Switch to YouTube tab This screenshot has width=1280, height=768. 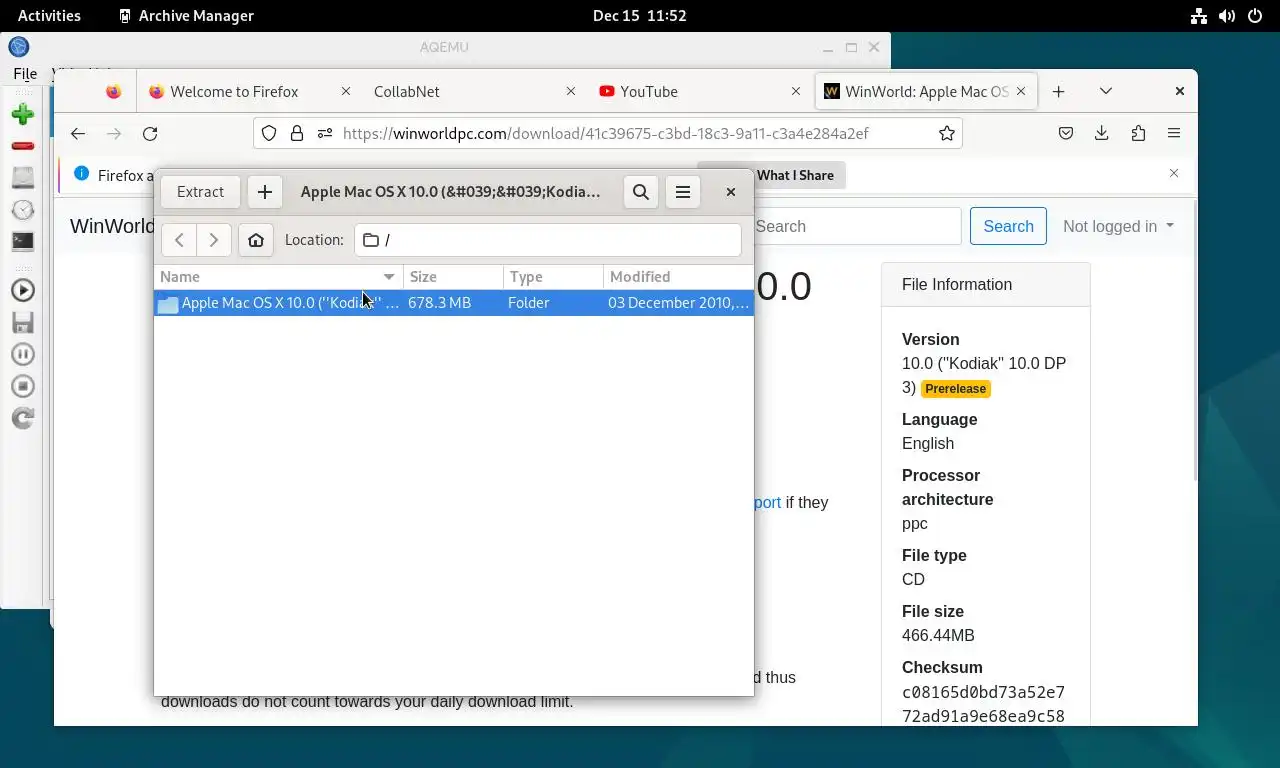(699, 91)
